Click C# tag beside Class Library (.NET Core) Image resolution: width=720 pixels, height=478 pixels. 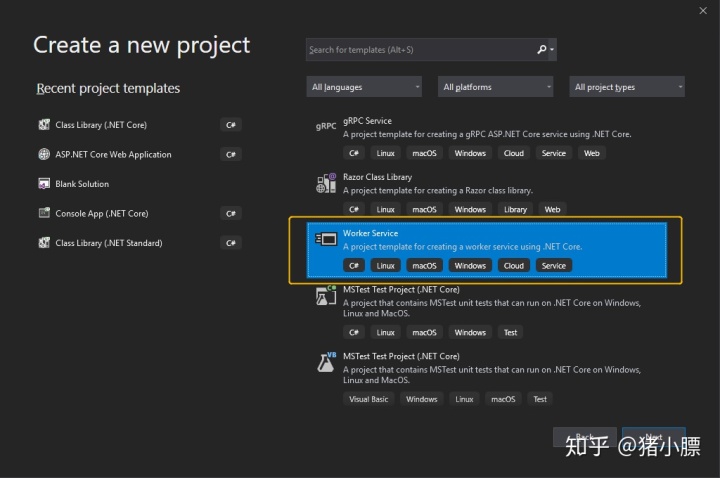coord(231,124)
